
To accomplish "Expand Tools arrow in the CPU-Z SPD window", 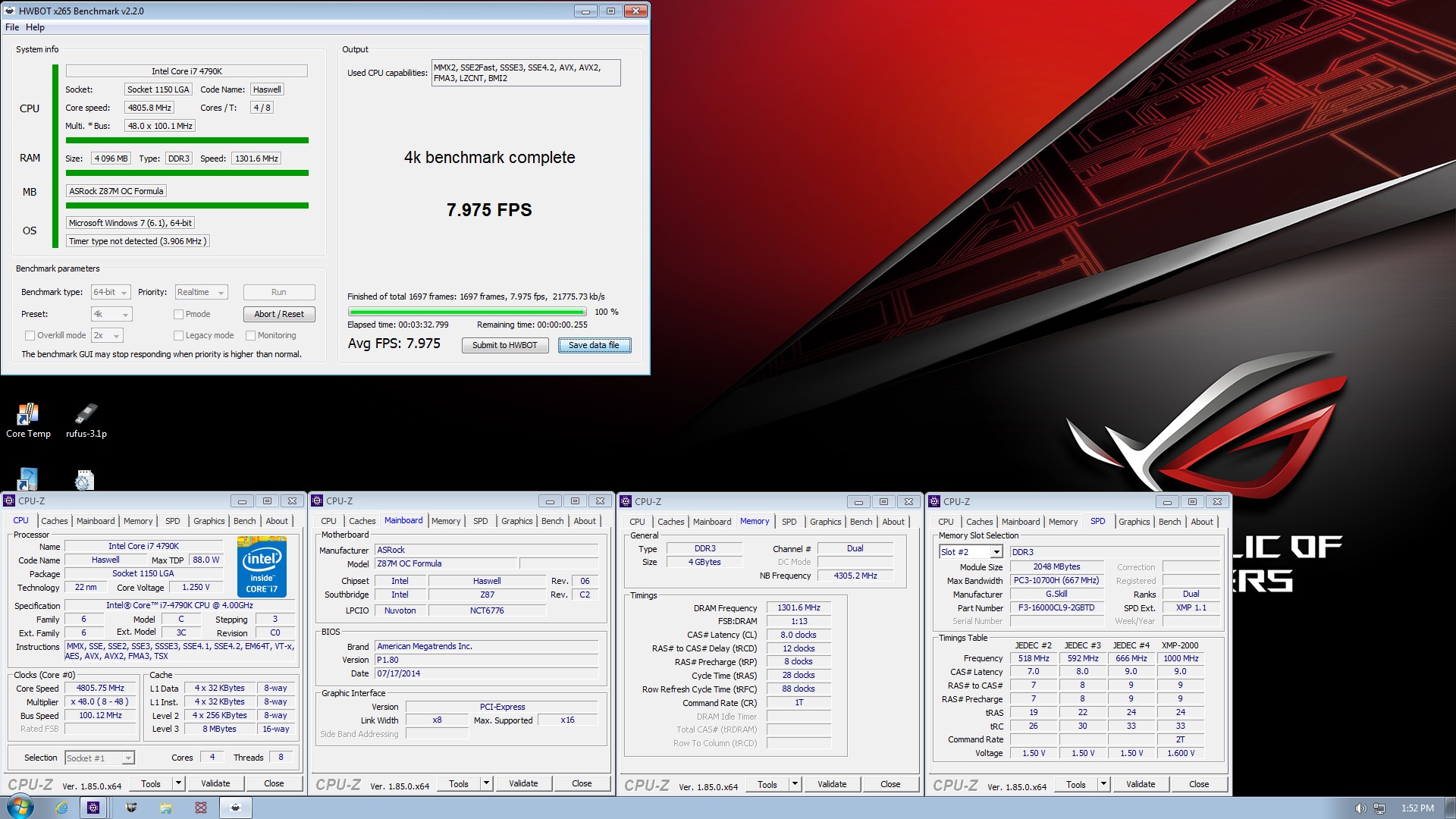I will pyautogui.click(x=1103, y=784).
